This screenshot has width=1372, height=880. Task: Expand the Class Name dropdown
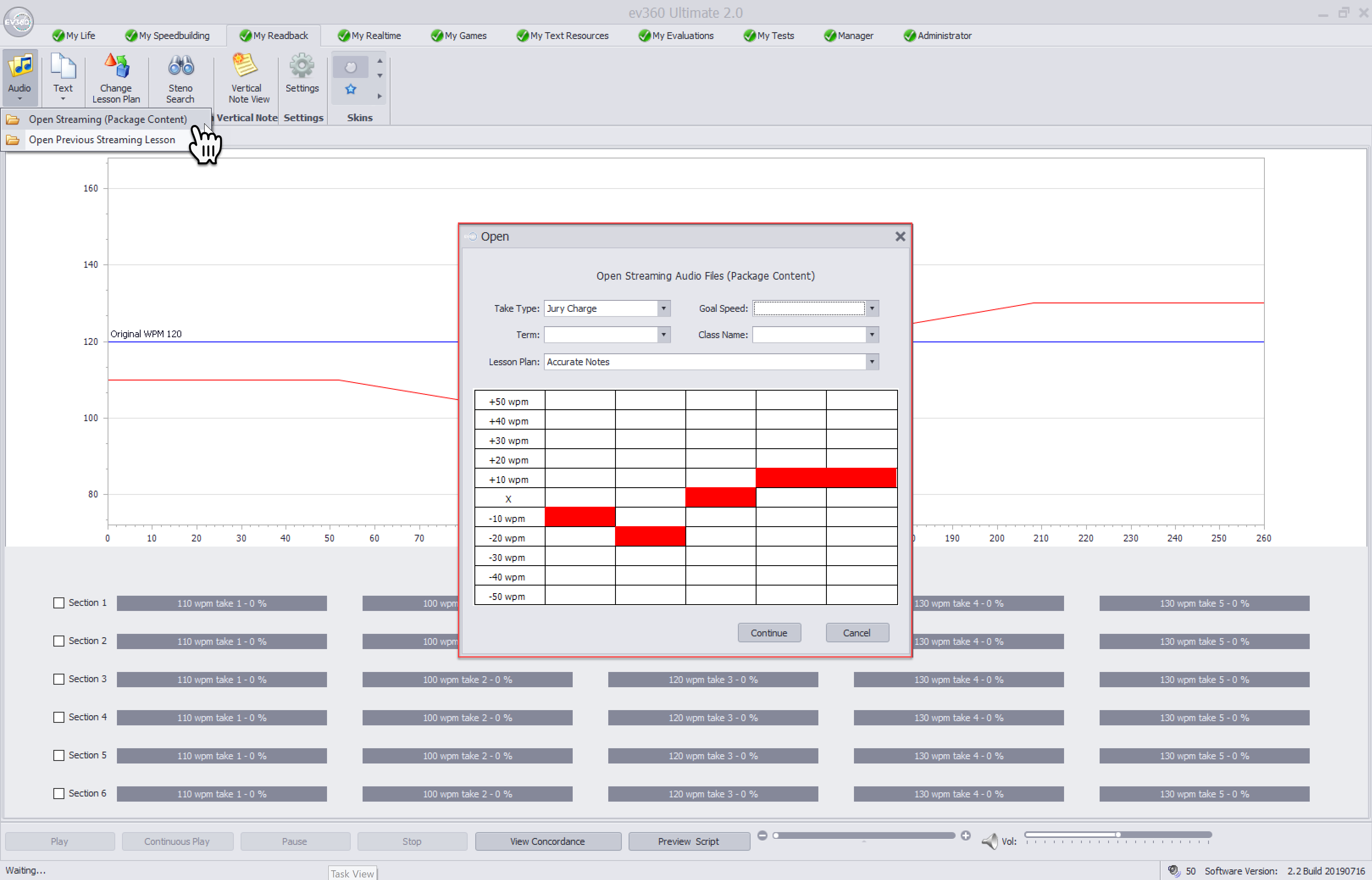(872, 335)
